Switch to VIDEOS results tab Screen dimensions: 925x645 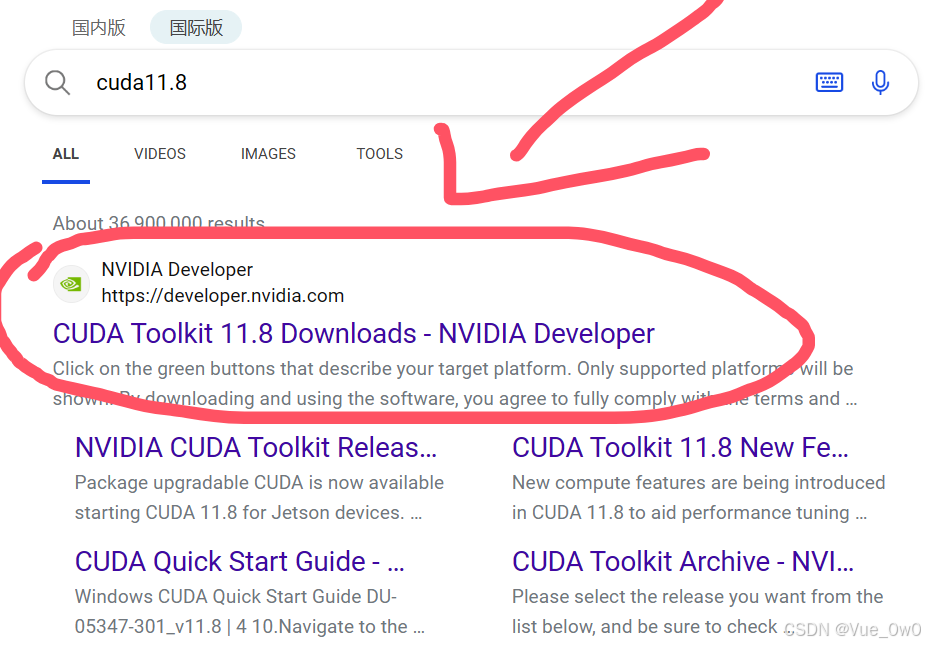click(160, 154)
